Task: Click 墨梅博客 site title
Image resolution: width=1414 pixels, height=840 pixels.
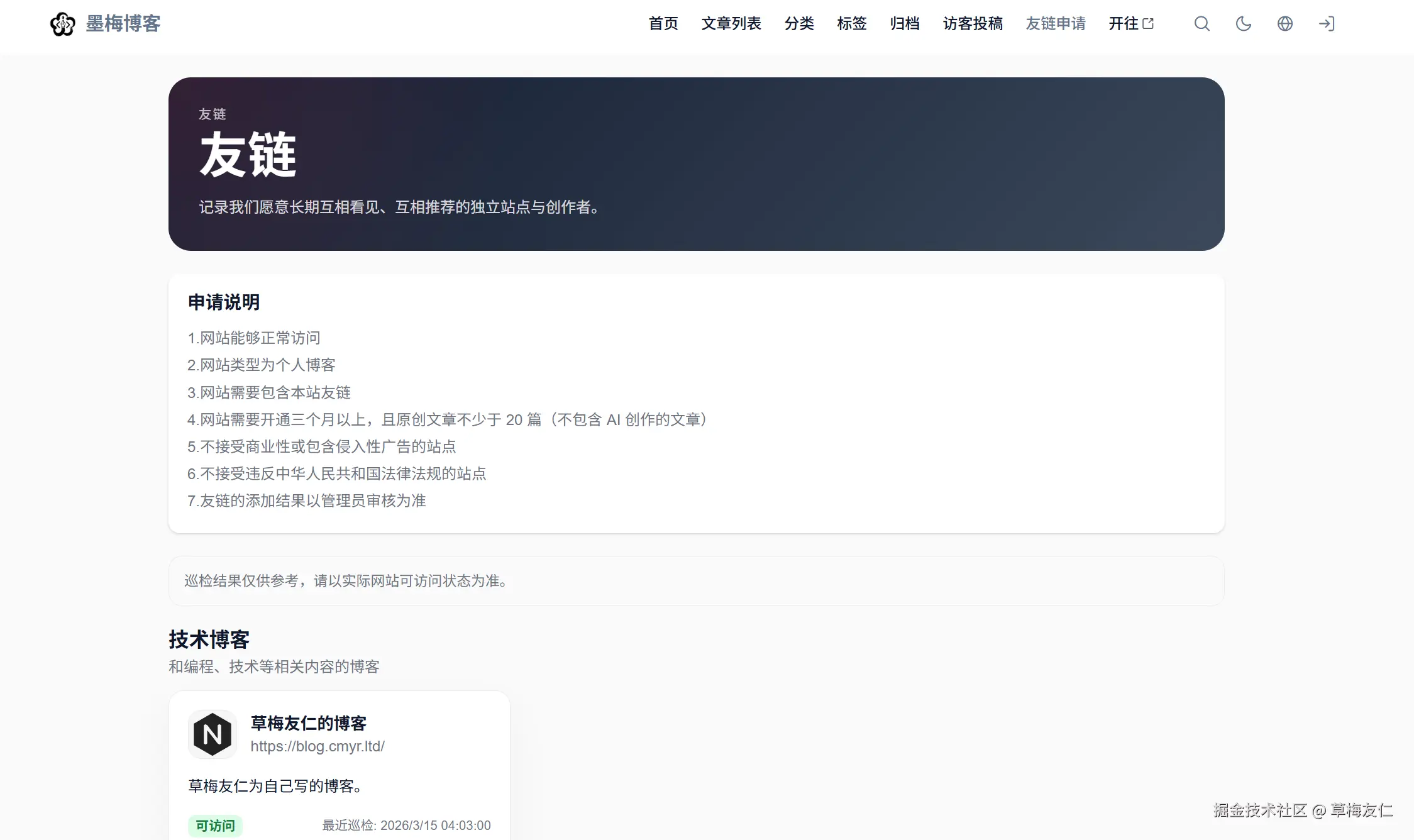Action: point(123,24)
